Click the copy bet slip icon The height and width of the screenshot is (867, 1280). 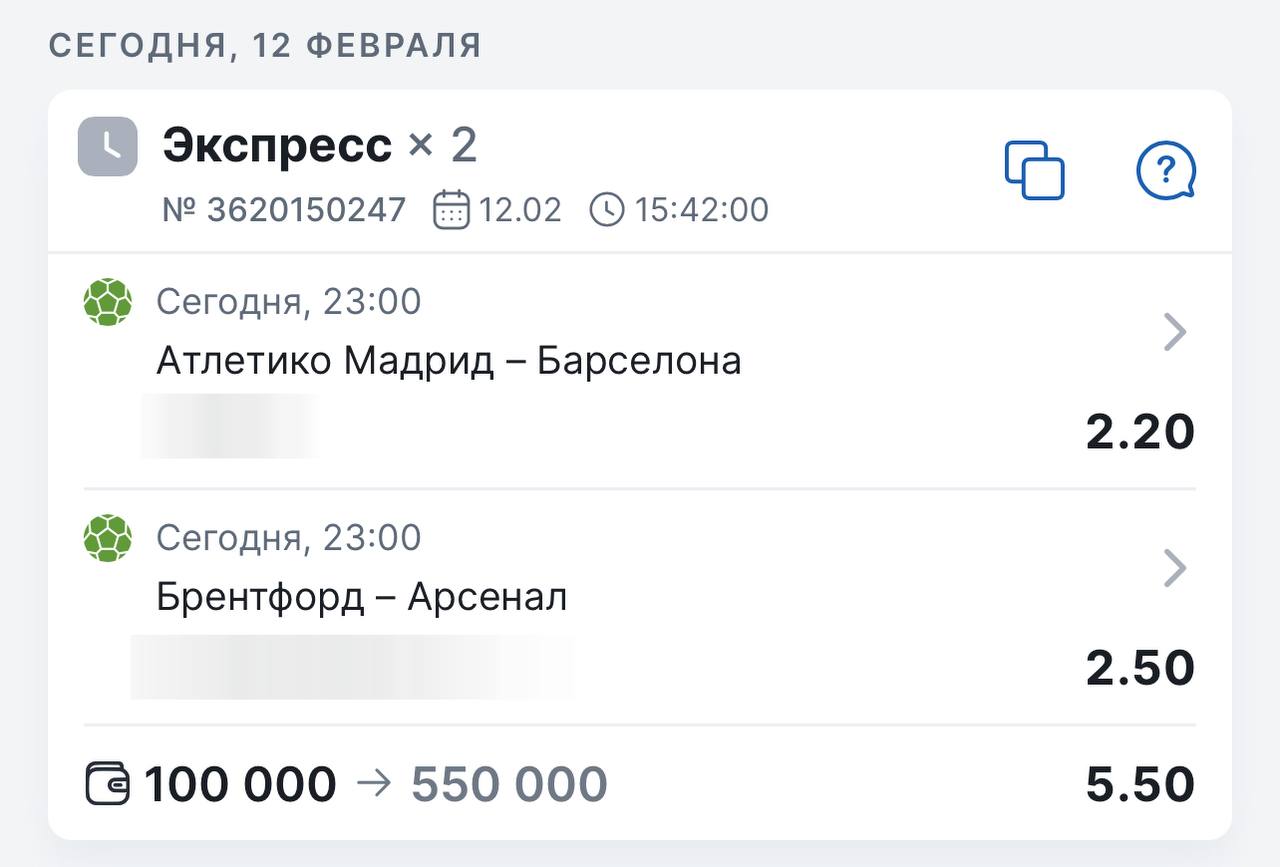click(1034, 171)
